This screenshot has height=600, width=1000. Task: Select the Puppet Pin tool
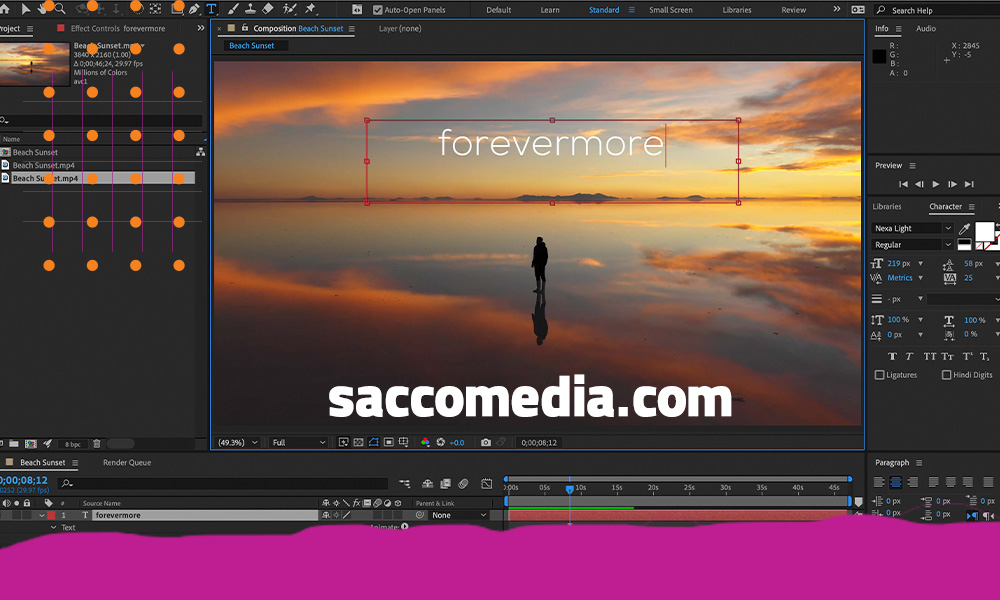311,9
